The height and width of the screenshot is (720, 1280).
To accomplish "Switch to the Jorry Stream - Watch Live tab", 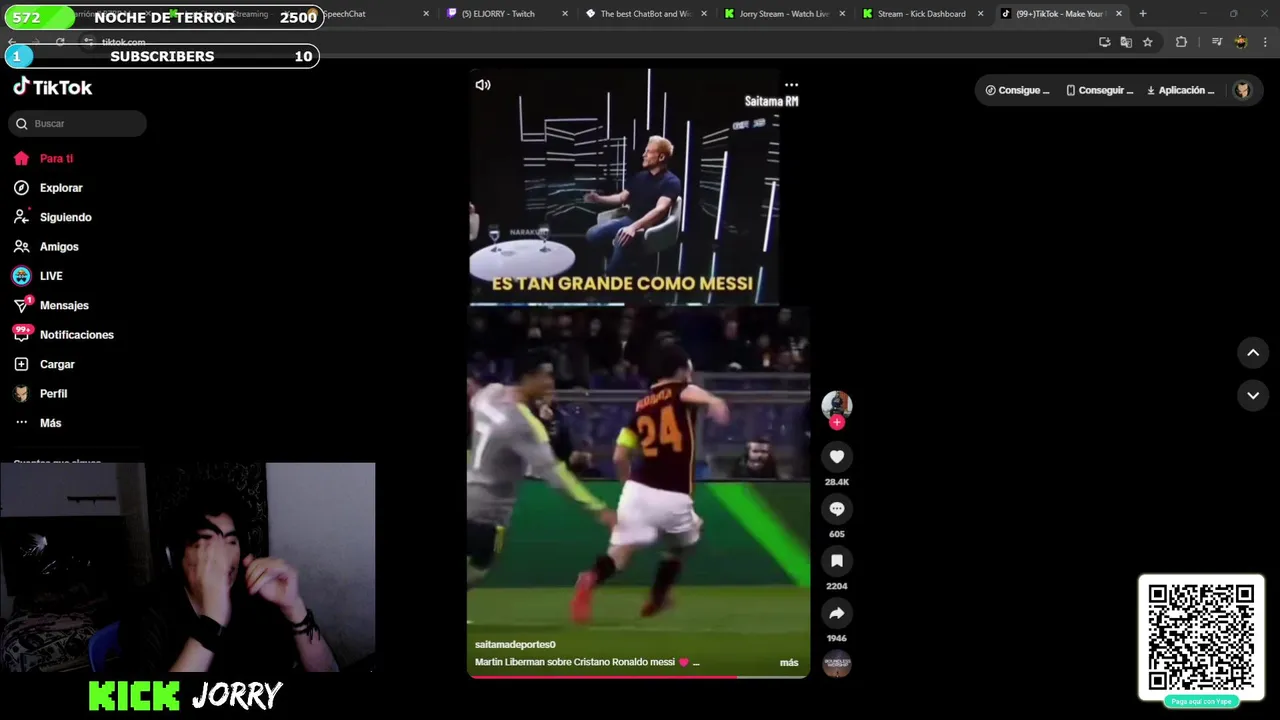I will 784,14.
